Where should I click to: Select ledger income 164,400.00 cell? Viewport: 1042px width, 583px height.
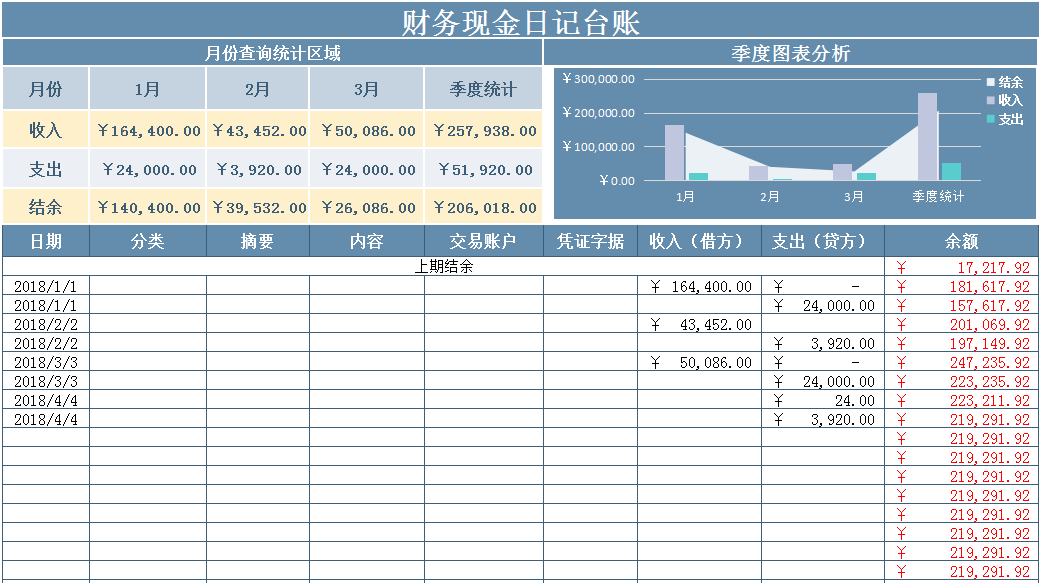pyautogui.click(x=699, y=287)
